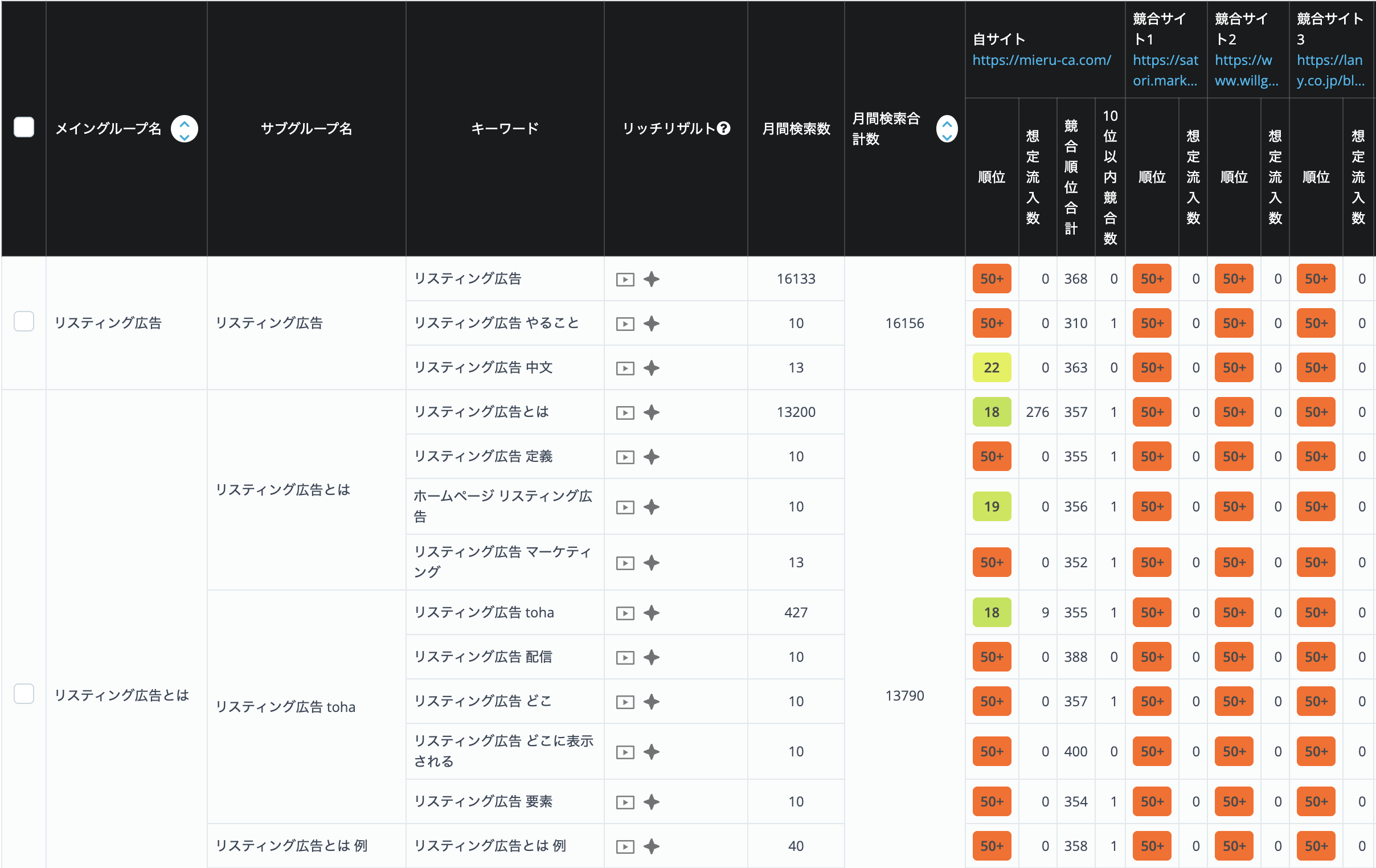Viewport: 1376px width, 868px height.
Task: Click the sparkle icon for リスティング広告 toha keyword
Action: [x=652, y=613]
